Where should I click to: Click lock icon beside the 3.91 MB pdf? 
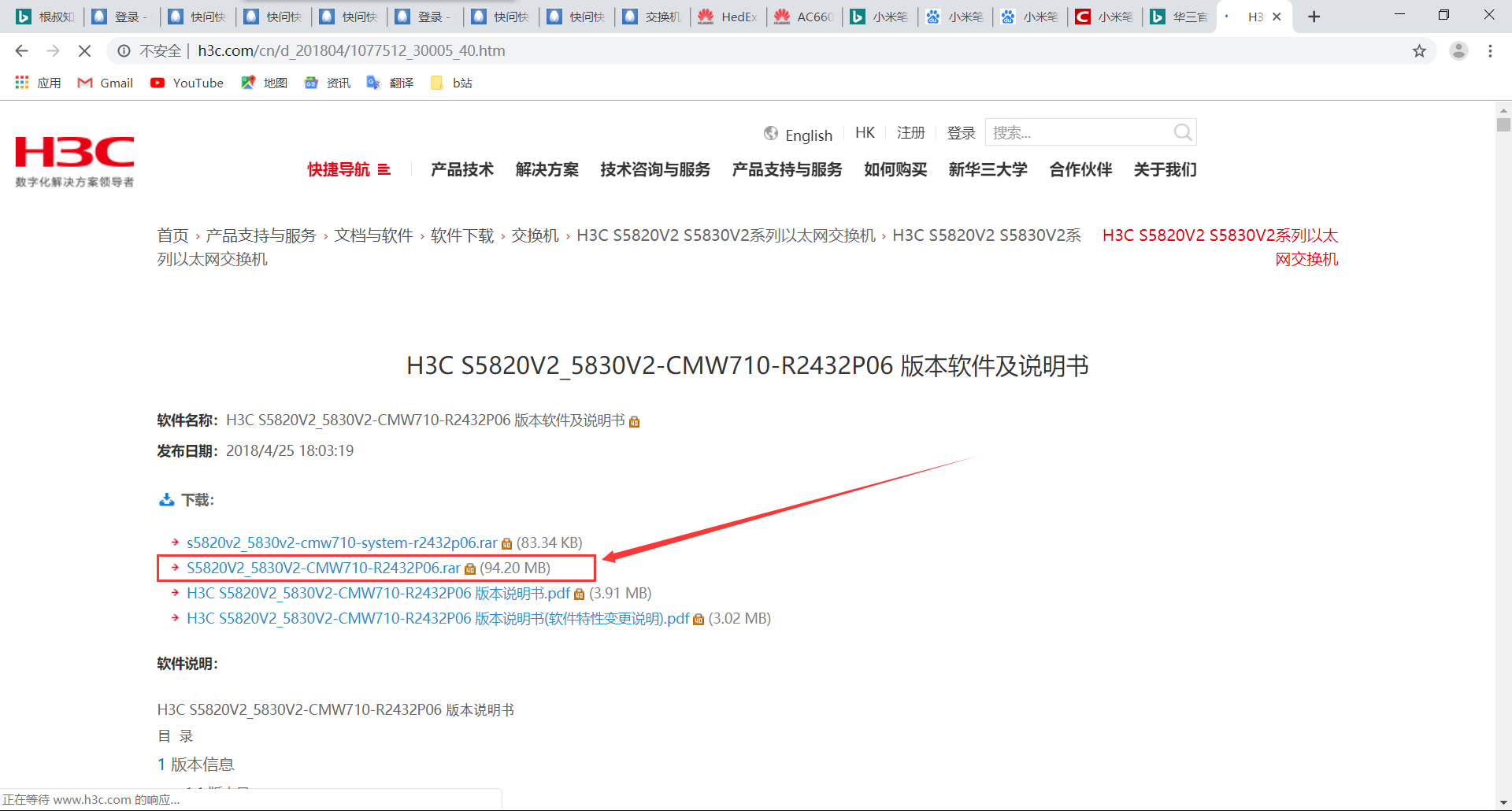point(580,594)
